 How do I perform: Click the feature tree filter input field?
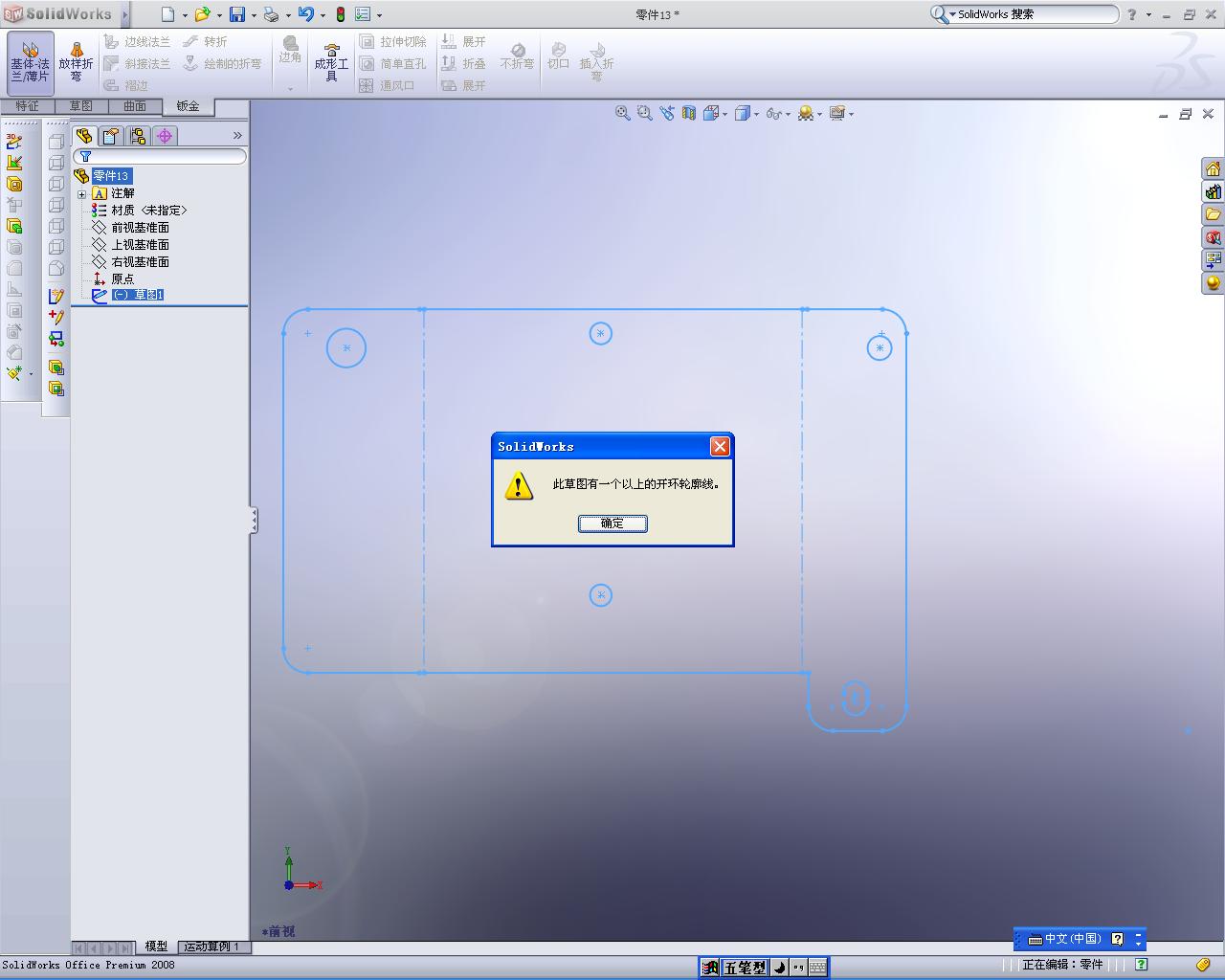point(160,156)
